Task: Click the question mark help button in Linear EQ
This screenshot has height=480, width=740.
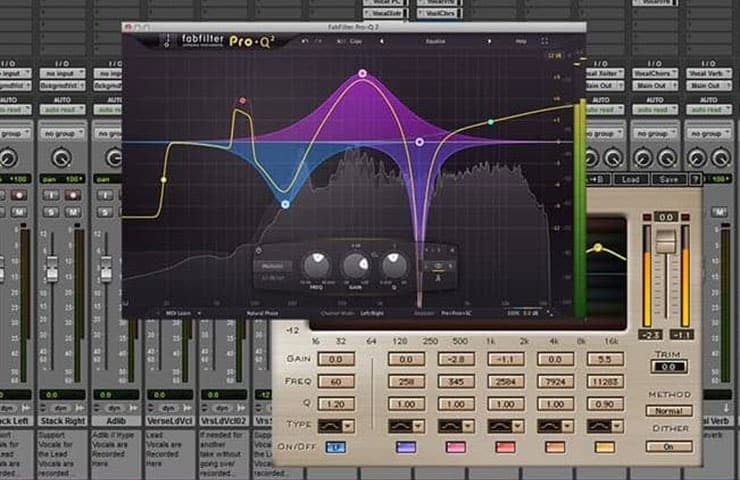Action: pos(695,180)
